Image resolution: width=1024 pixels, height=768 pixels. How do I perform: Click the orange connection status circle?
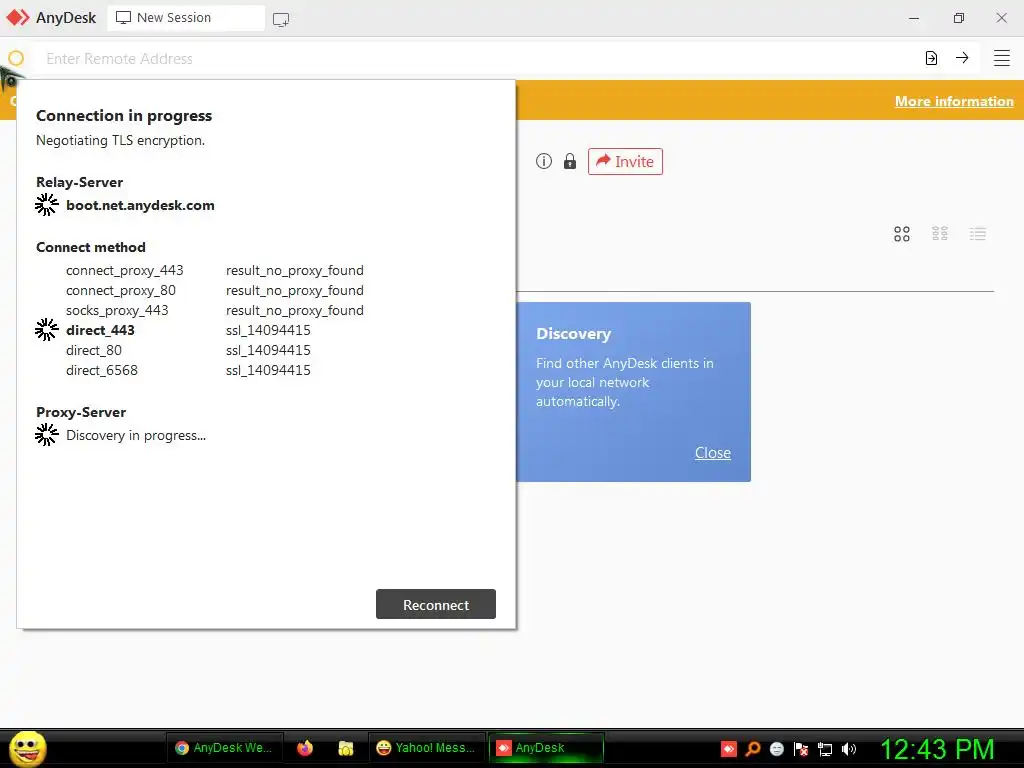pyautogui.click(x=16, y=58)
